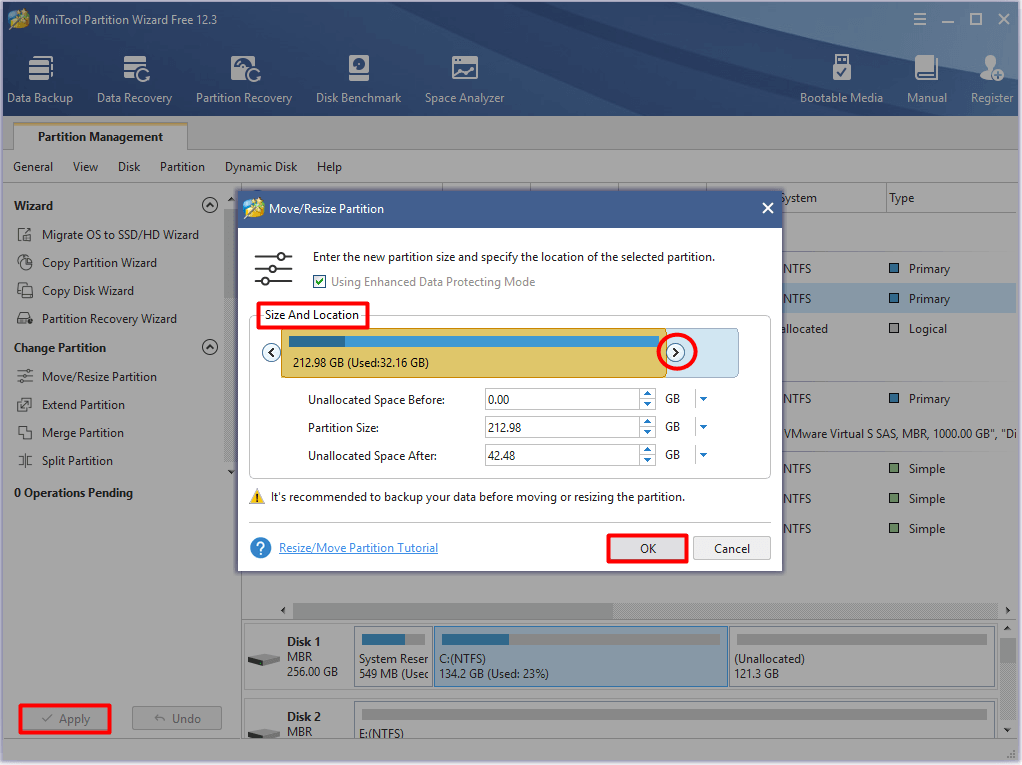
Task: Select the C:(NTFS) partition block
Action: click(581, 657)
